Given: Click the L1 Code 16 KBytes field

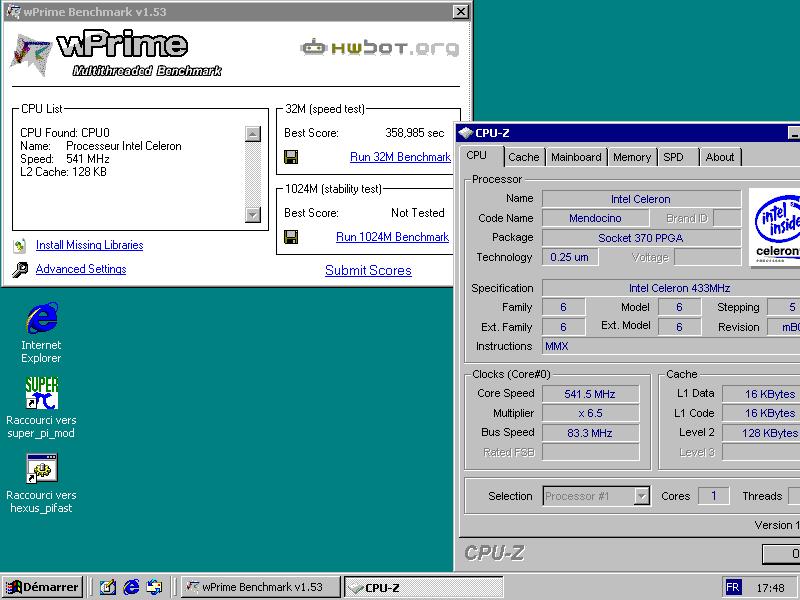Looking at the screenshot, I should click(x=761, y=413).
